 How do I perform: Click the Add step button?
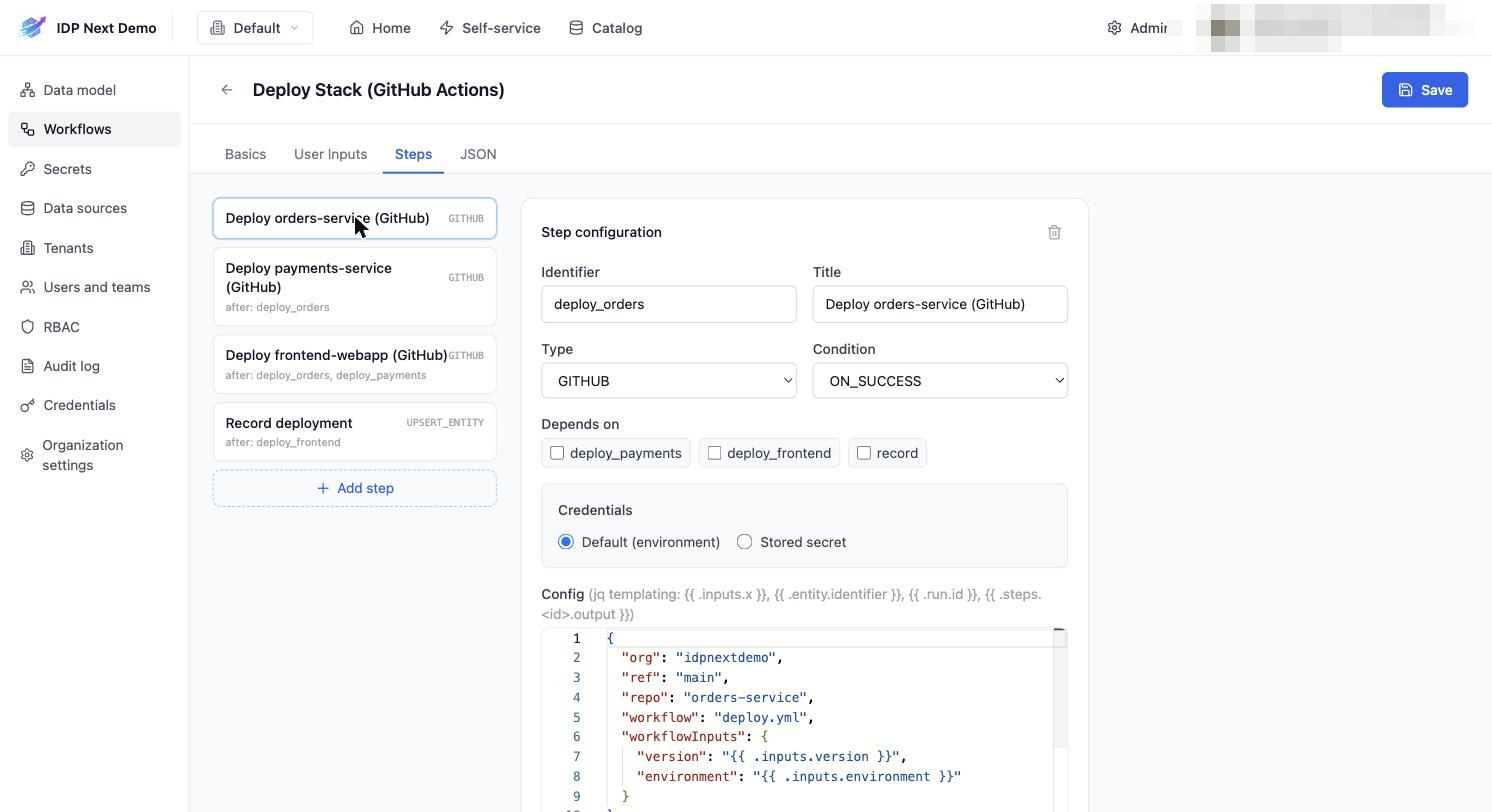pos(355,488)
